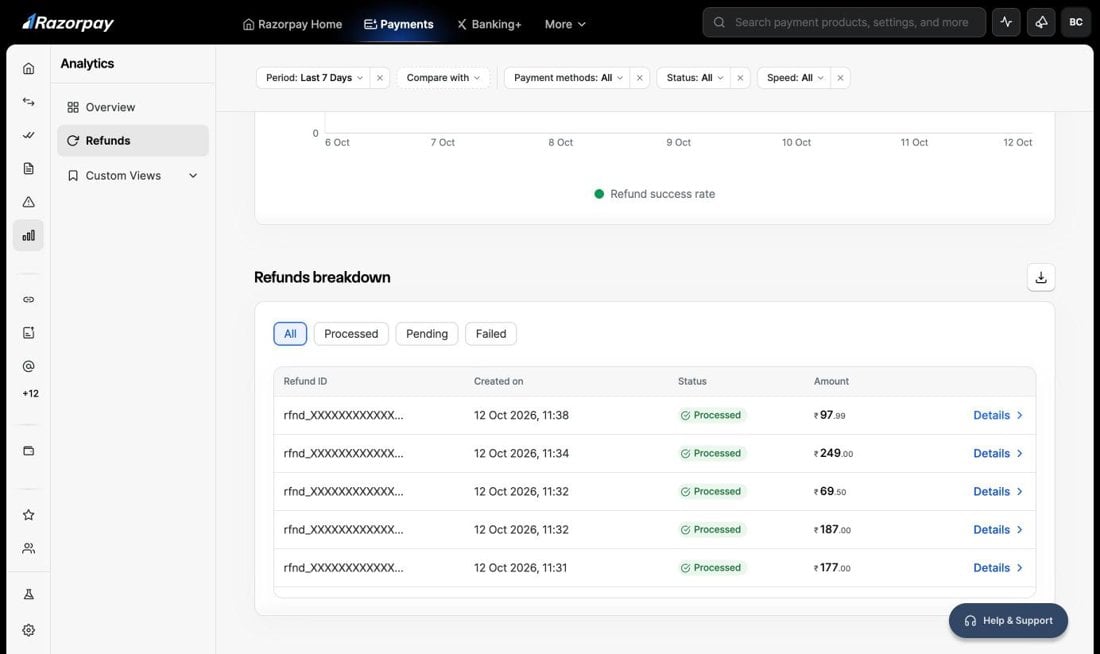This screenshot has width=1100, height=654.
Task: Toggle the Refund success rate legend
Action: pos(655,194)
